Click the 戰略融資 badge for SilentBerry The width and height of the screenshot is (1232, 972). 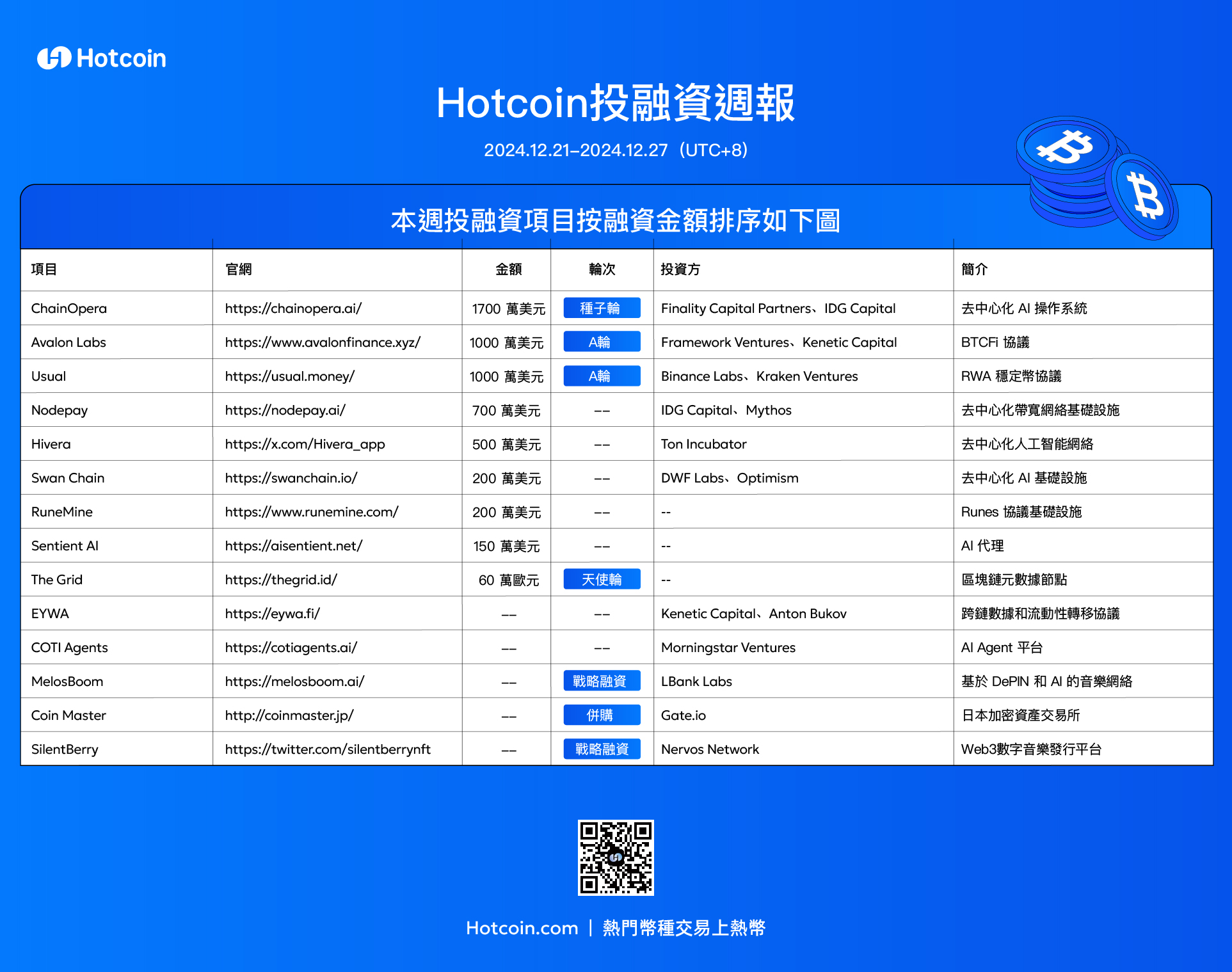(602, 749)
